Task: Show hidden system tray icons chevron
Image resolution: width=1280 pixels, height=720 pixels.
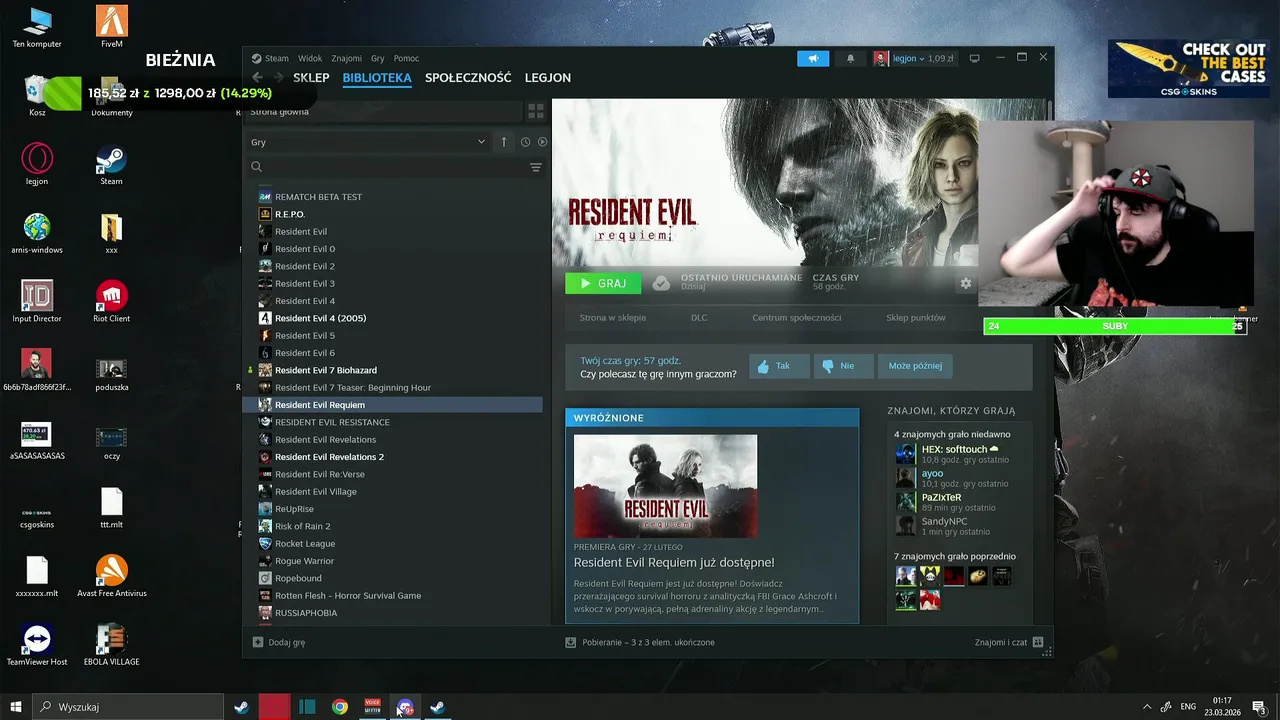Action: [1147, 707]
